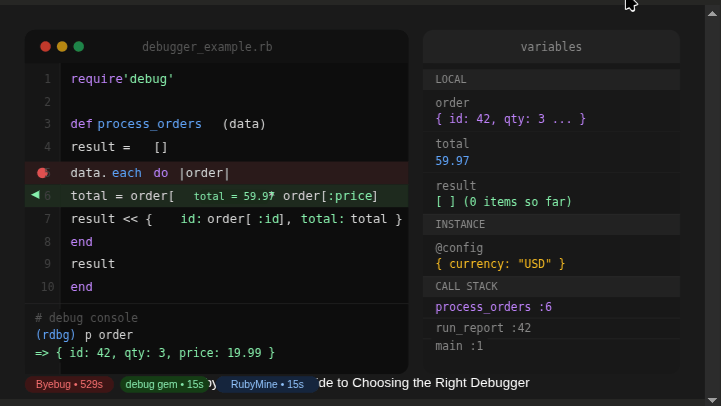Screen dimensions: 721x406
Task: Click the green maximize dot in title bar
Action: [79, 47]
